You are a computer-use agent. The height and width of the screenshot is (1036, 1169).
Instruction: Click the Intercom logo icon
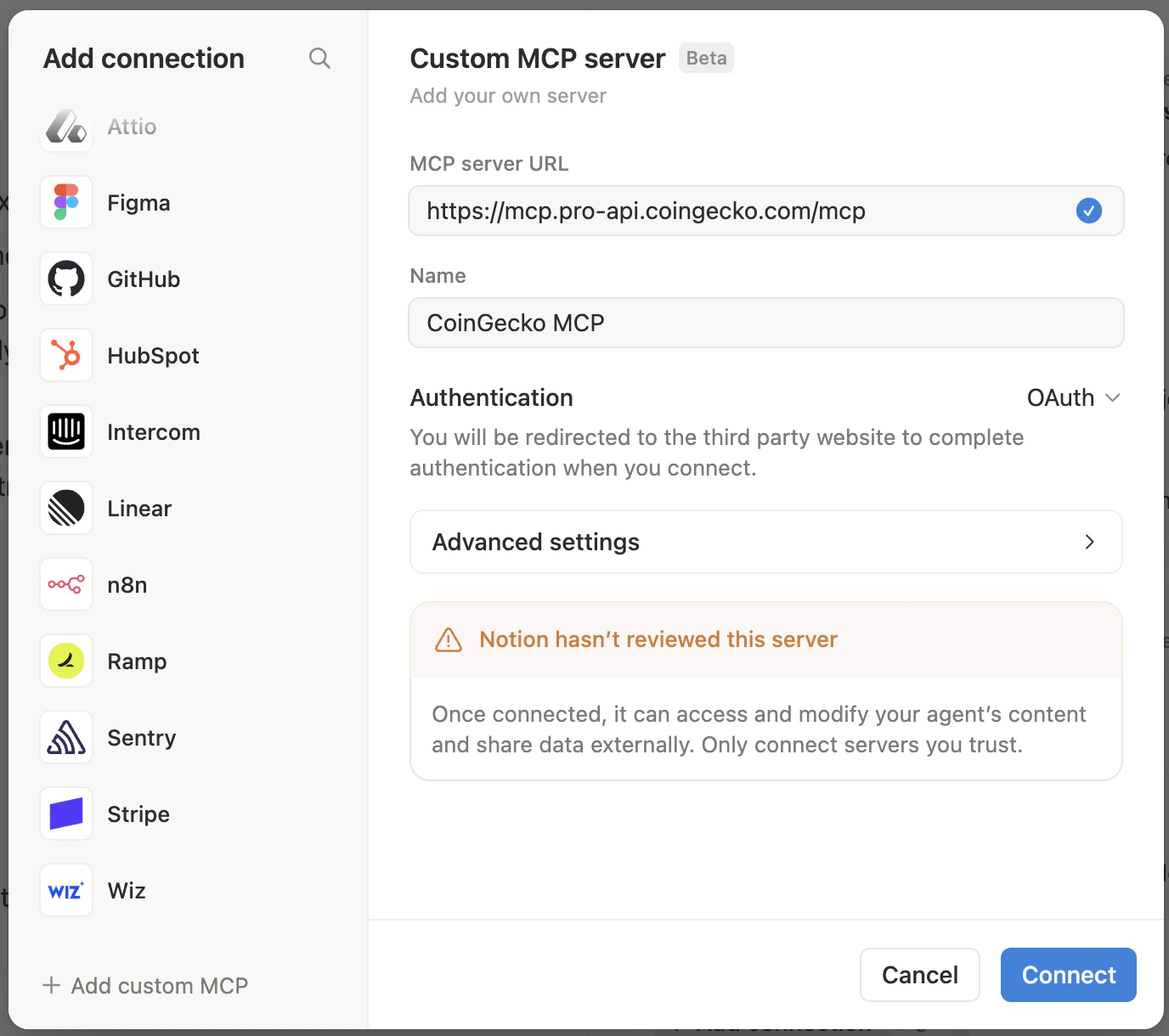66,431
